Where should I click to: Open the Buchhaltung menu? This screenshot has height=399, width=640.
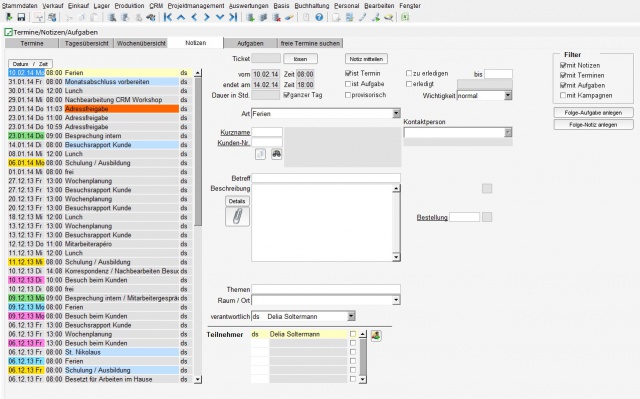pos(312,6)
